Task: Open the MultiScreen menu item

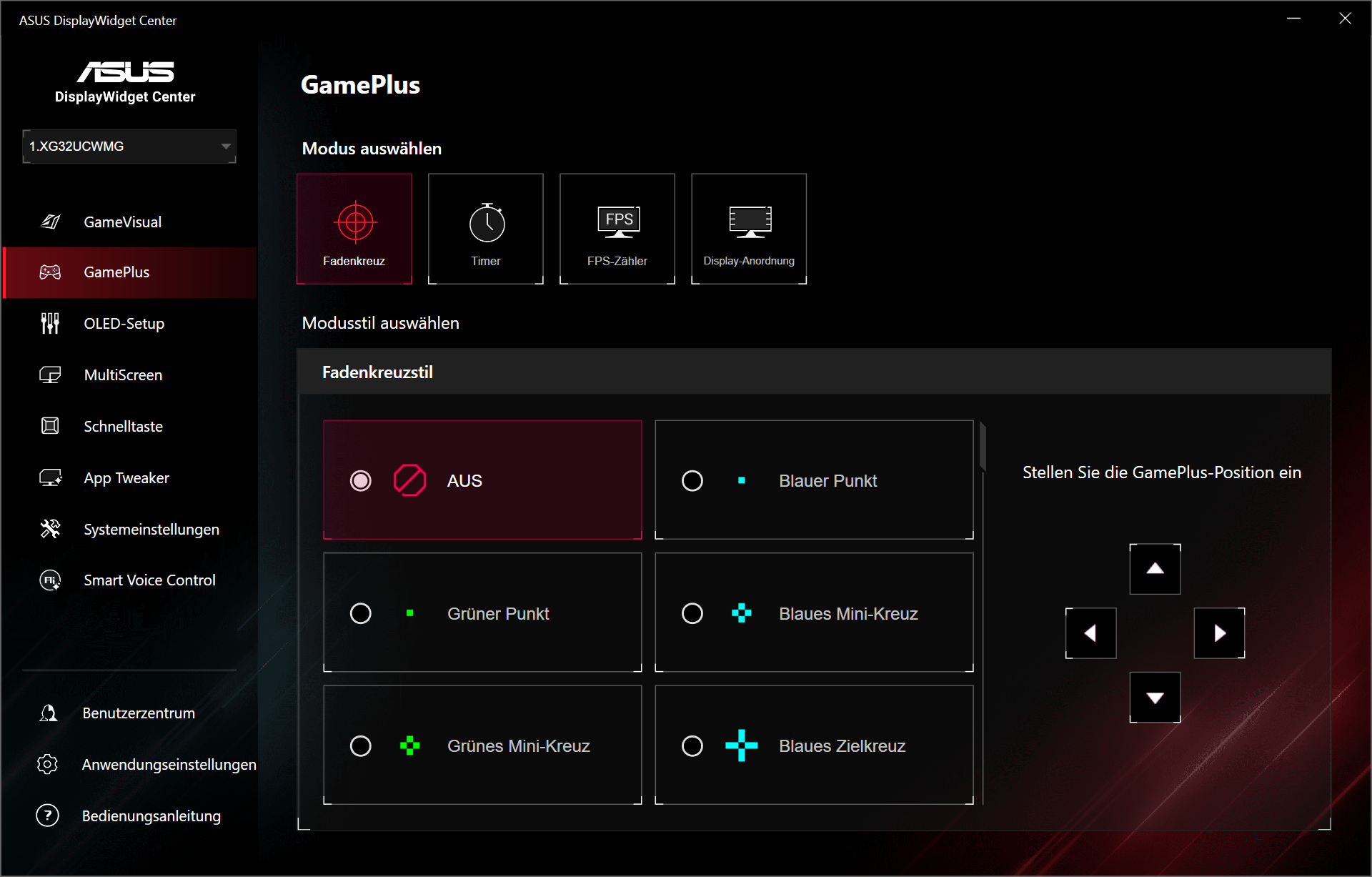Action: pos(123,375)
